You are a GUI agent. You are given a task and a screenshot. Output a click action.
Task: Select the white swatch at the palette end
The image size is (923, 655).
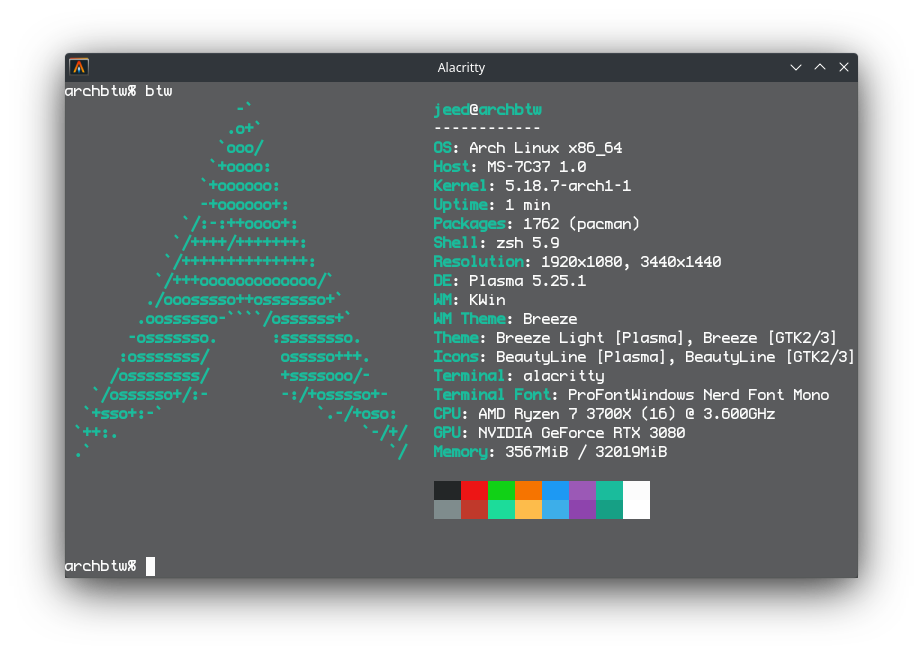[x=636, y=500]
